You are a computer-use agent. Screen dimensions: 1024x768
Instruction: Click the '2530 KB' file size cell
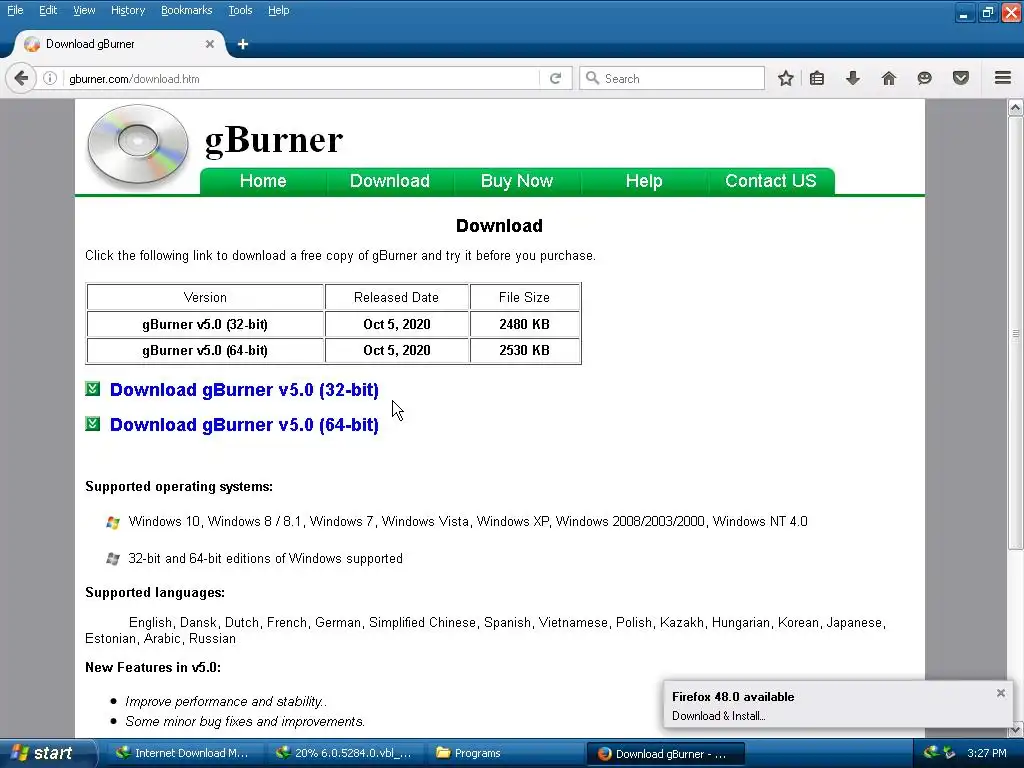click(524, 350)
